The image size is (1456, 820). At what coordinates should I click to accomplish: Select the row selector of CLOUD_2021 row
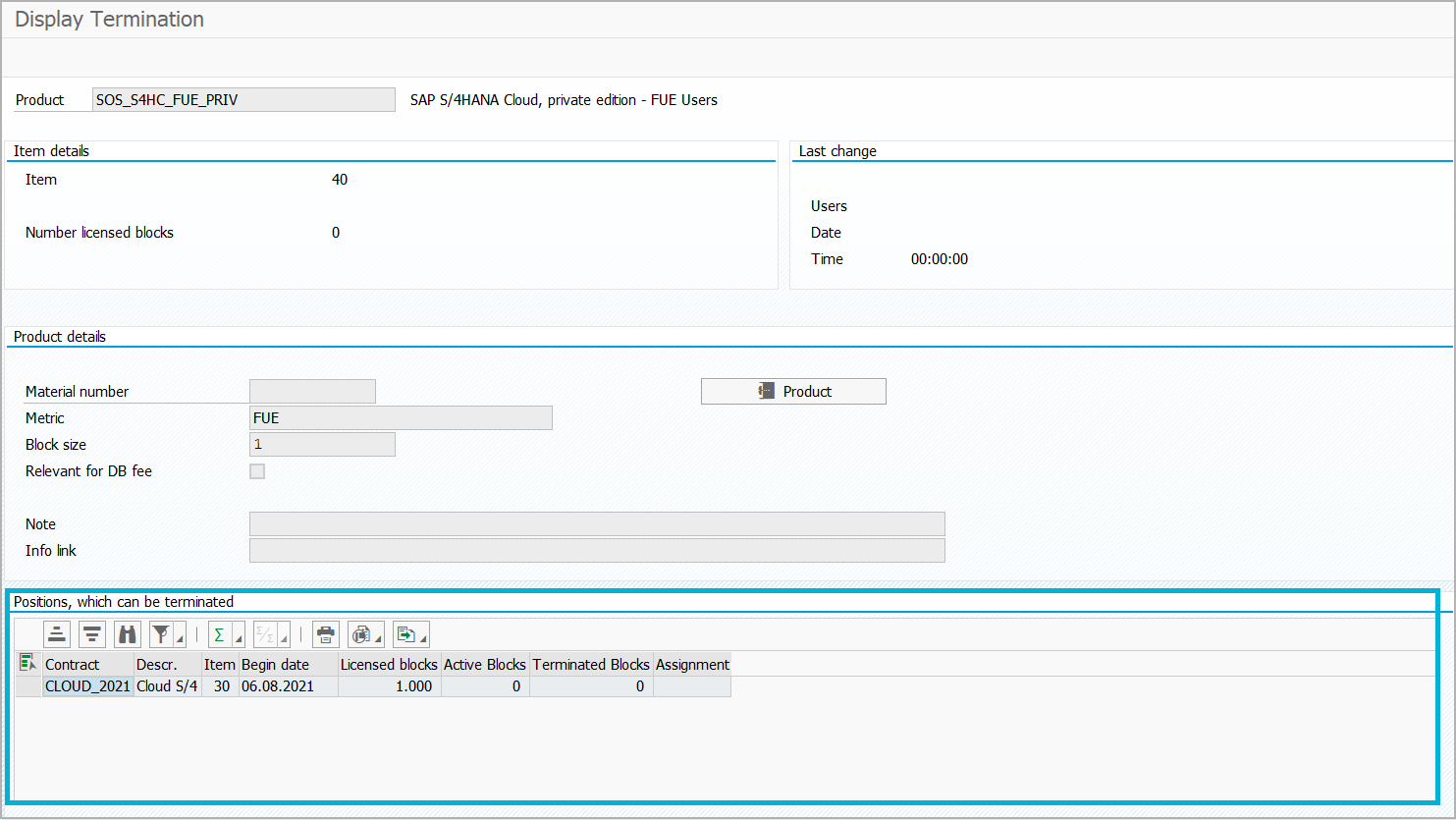(28, 686)
